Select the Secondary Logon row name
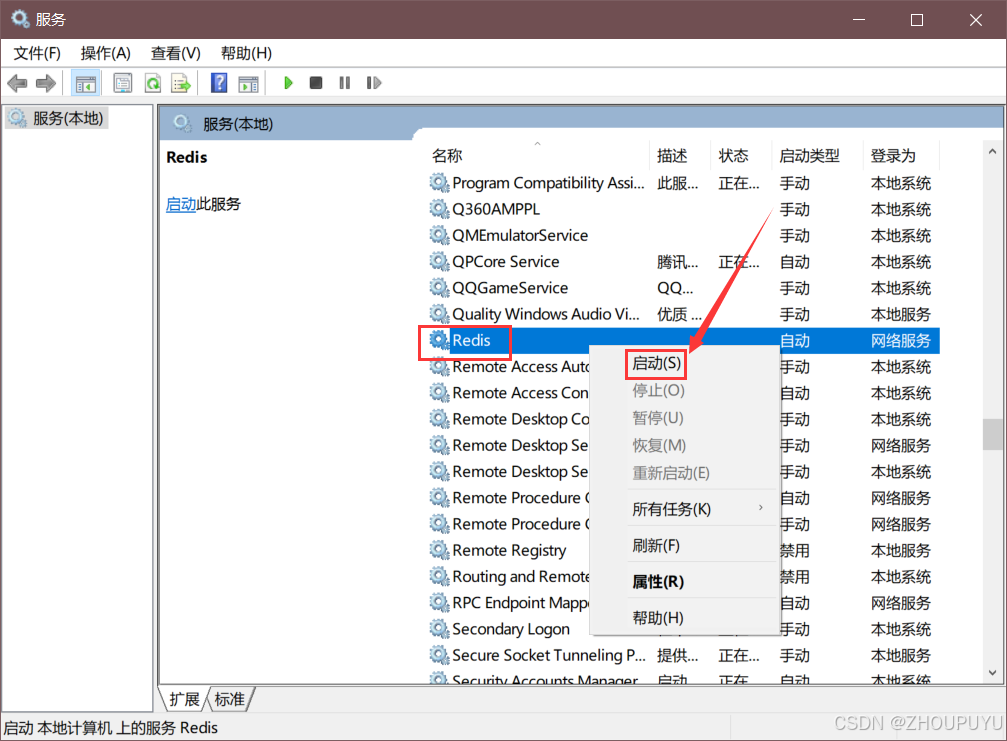The height and width of the screenshot is (741, 1007). (x=511, y=629)
